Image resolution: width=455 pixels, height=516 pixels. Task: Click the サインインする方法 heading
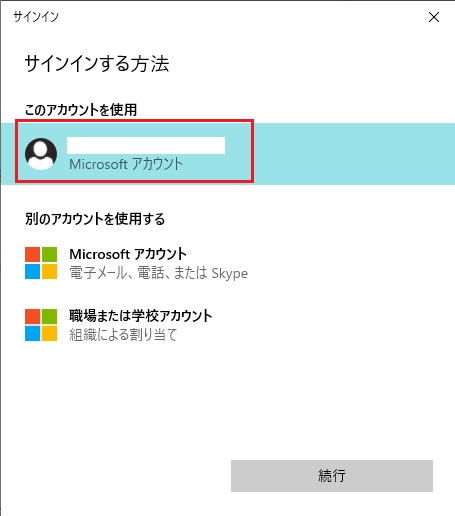point(97,63)
